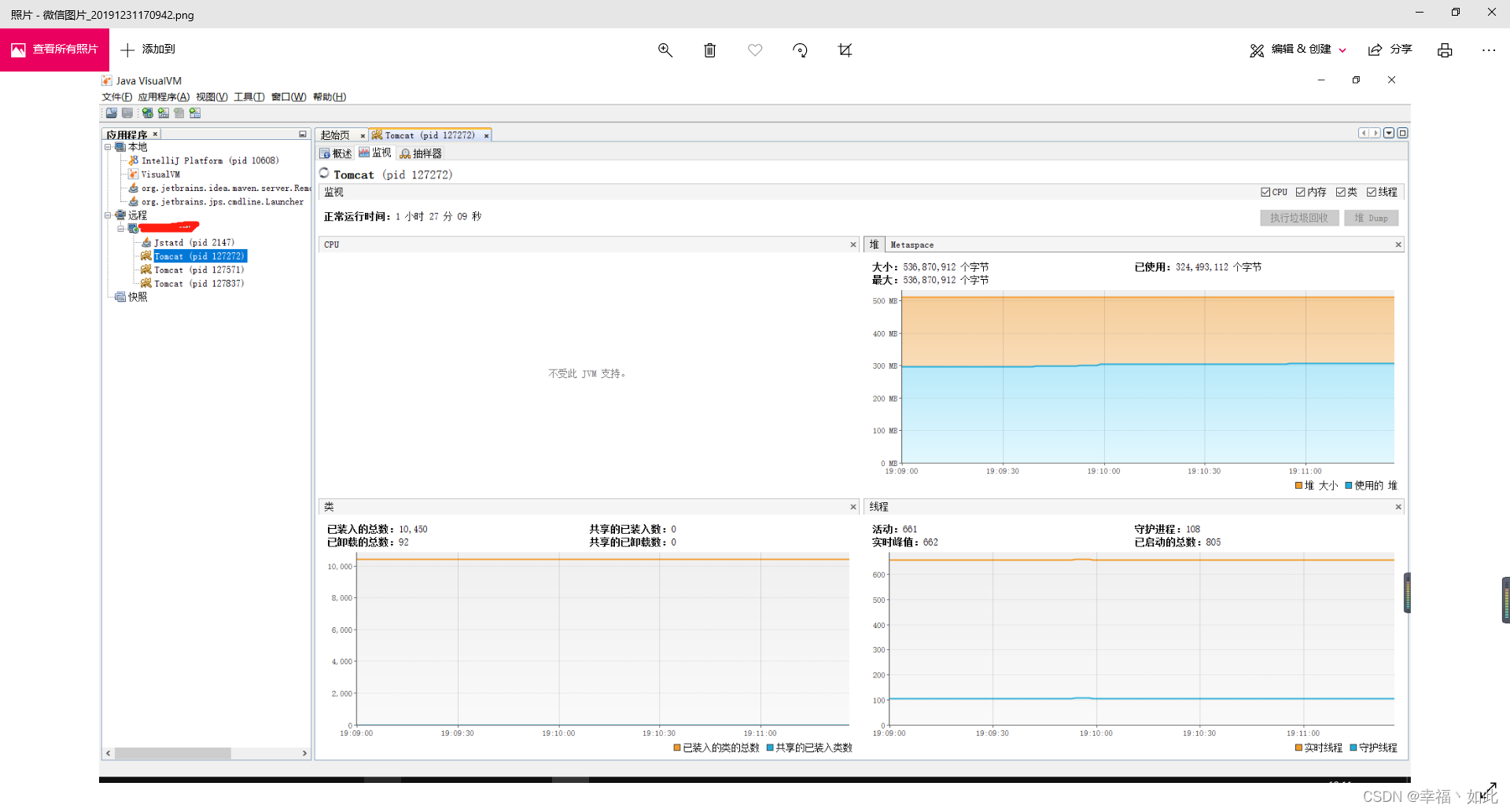The width and height of the screenshot is (1510, 812).
Task: Click Tomcat pid 127837 cat icon
Action: tap(146, 283)
